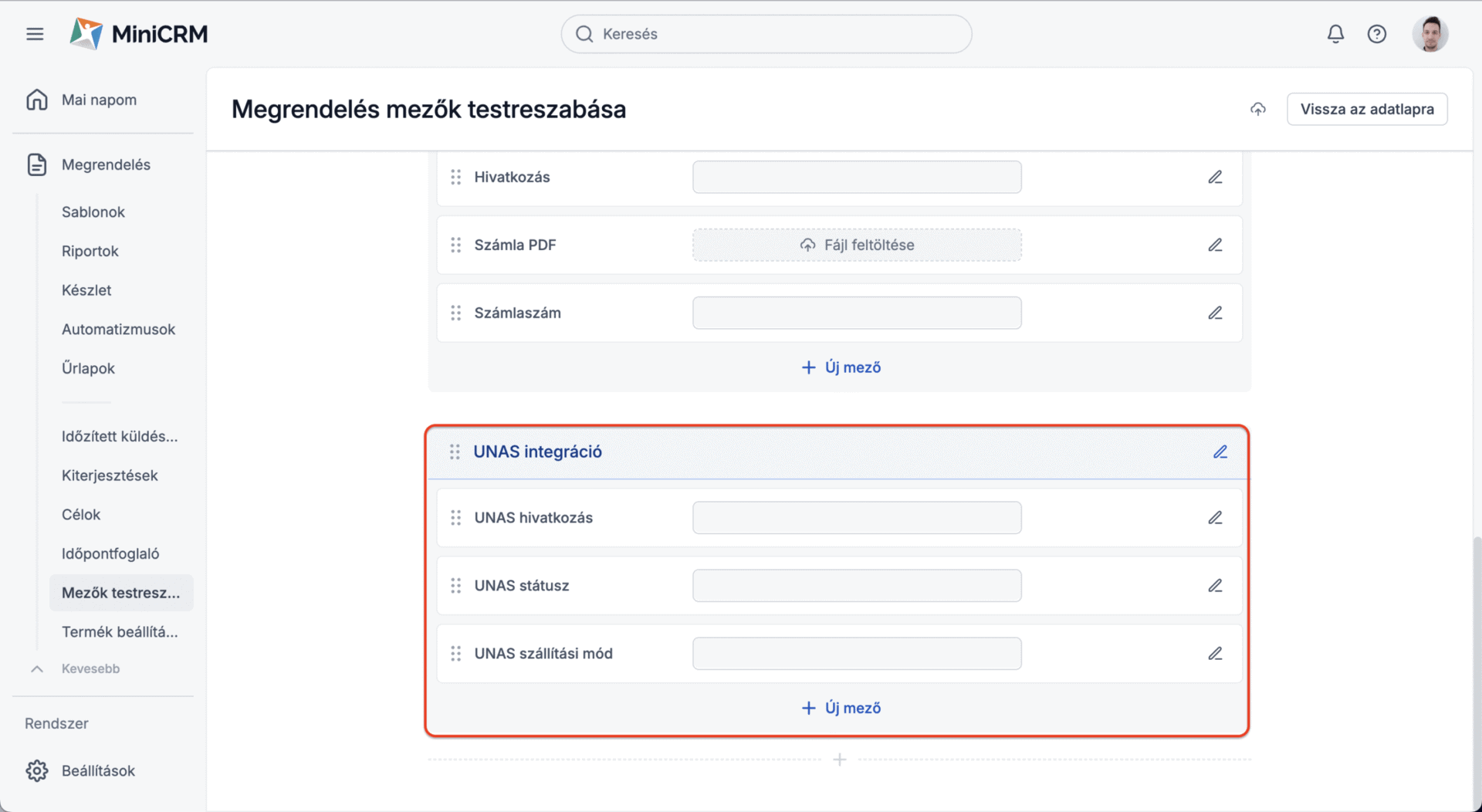This screenshot has width=1482, height=812.
Task: Click the UNAS szállítási mód input field
Action: click(857, 653)
